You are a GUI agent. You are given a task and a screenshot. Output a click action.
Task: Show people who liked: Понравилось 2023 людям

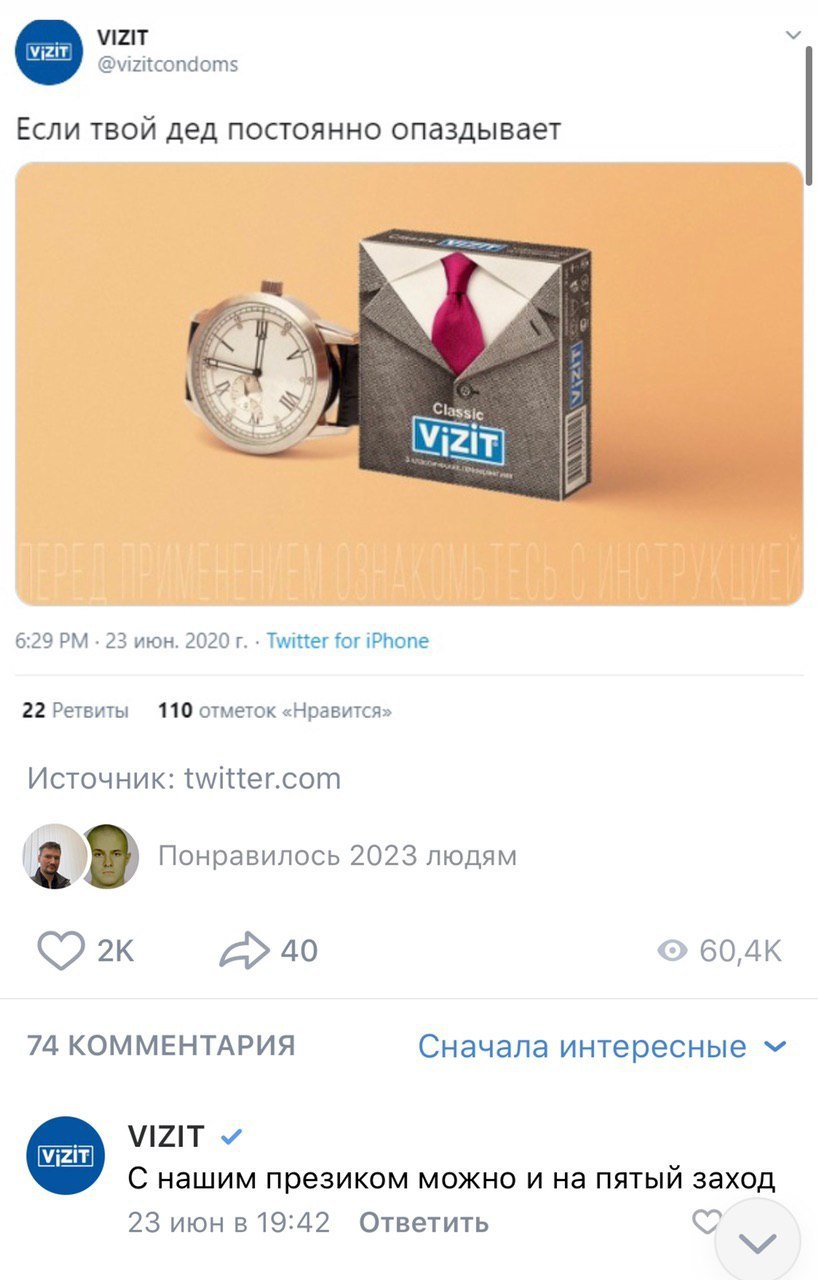coord(338,856)
